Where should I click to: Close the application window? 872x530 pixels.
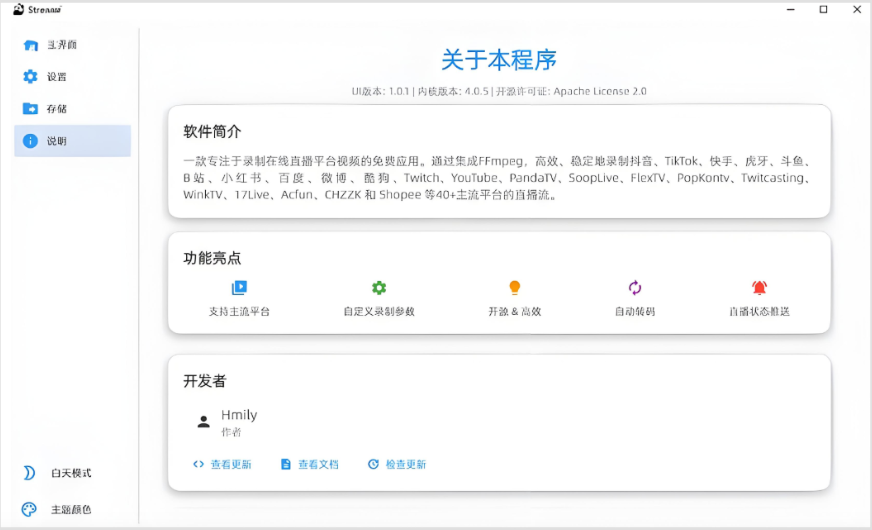click(x=857, y=9)
